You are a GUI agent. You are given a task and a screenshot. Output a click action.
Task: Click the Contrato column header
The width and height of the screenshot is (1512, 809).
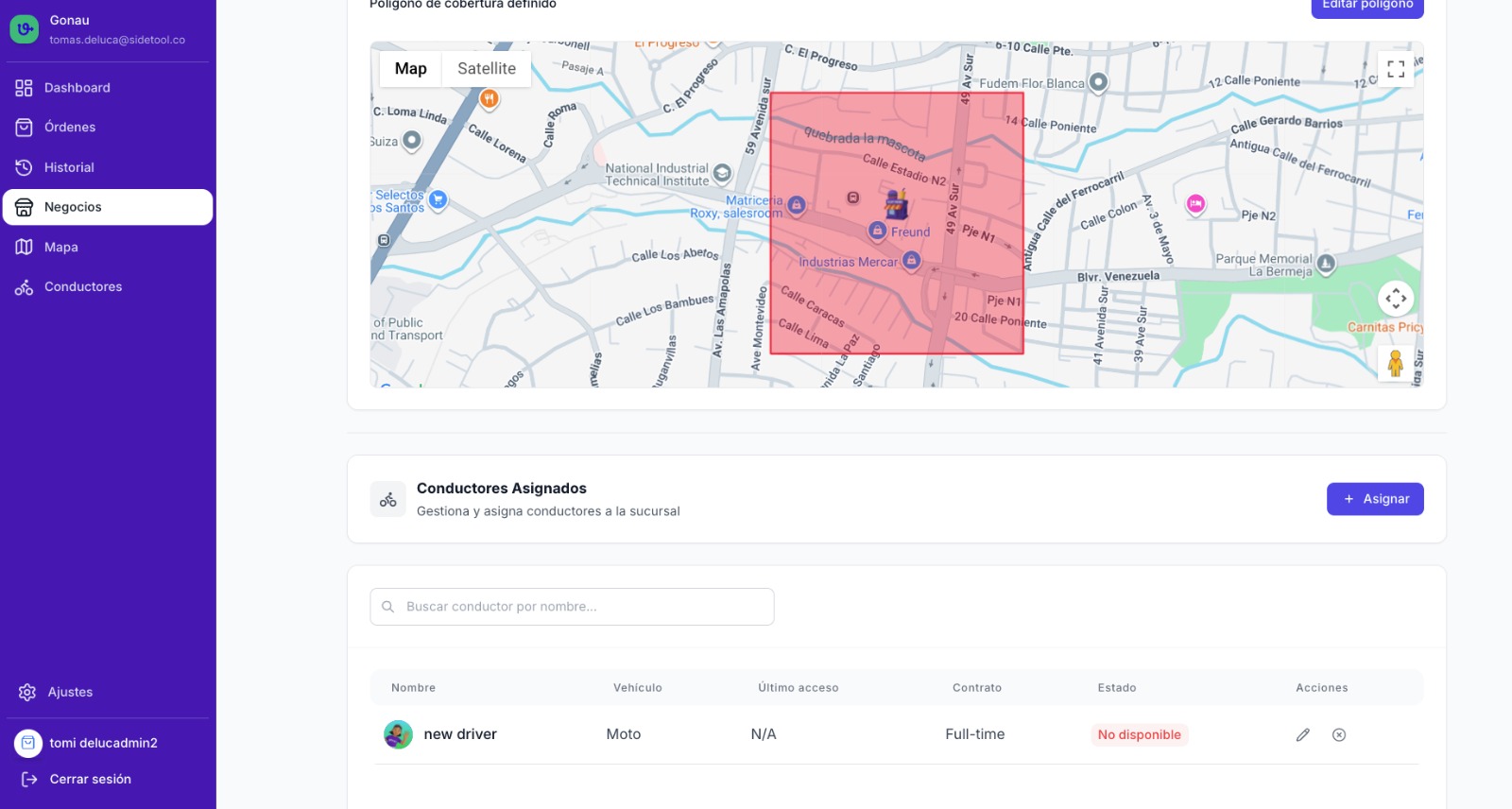tap(977, 688)
